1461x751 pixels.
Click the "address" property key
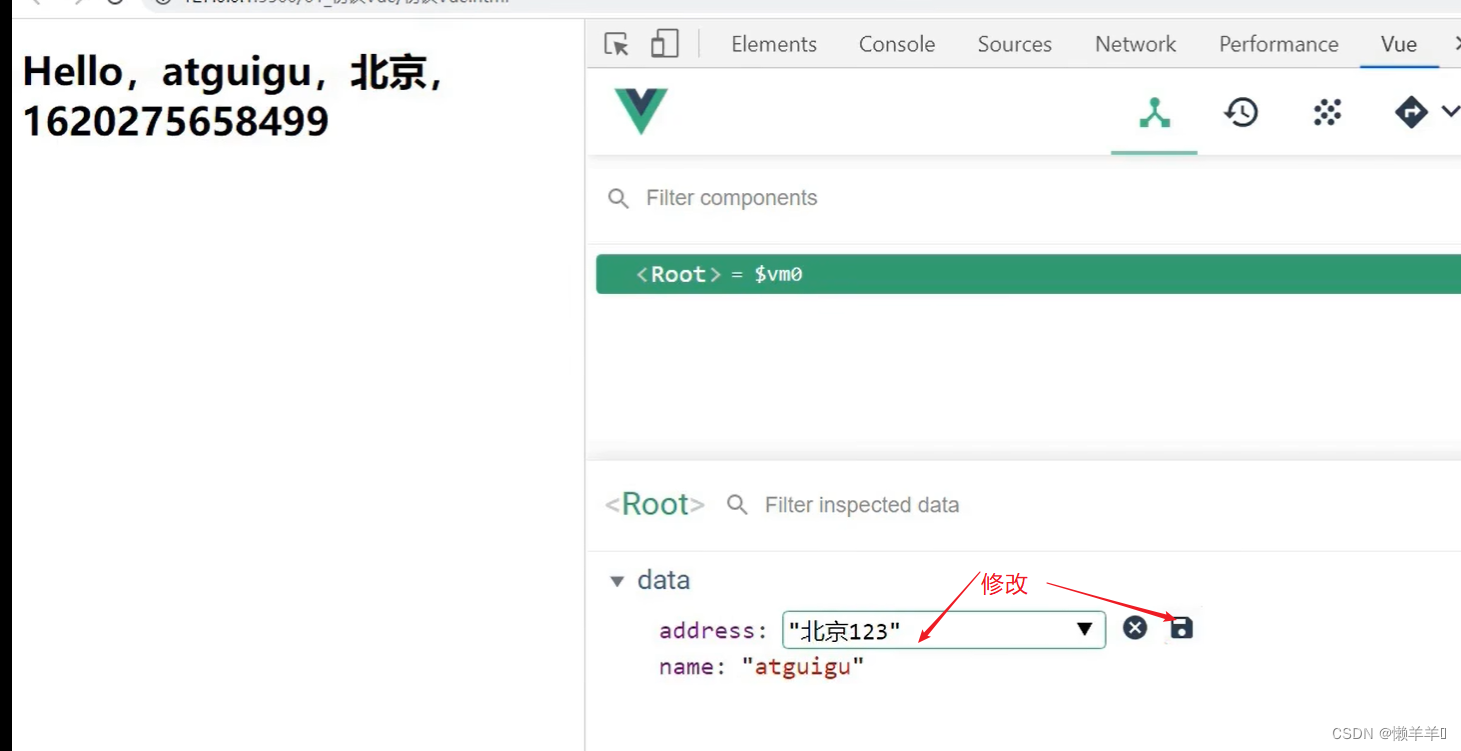(x=707, y=630)
